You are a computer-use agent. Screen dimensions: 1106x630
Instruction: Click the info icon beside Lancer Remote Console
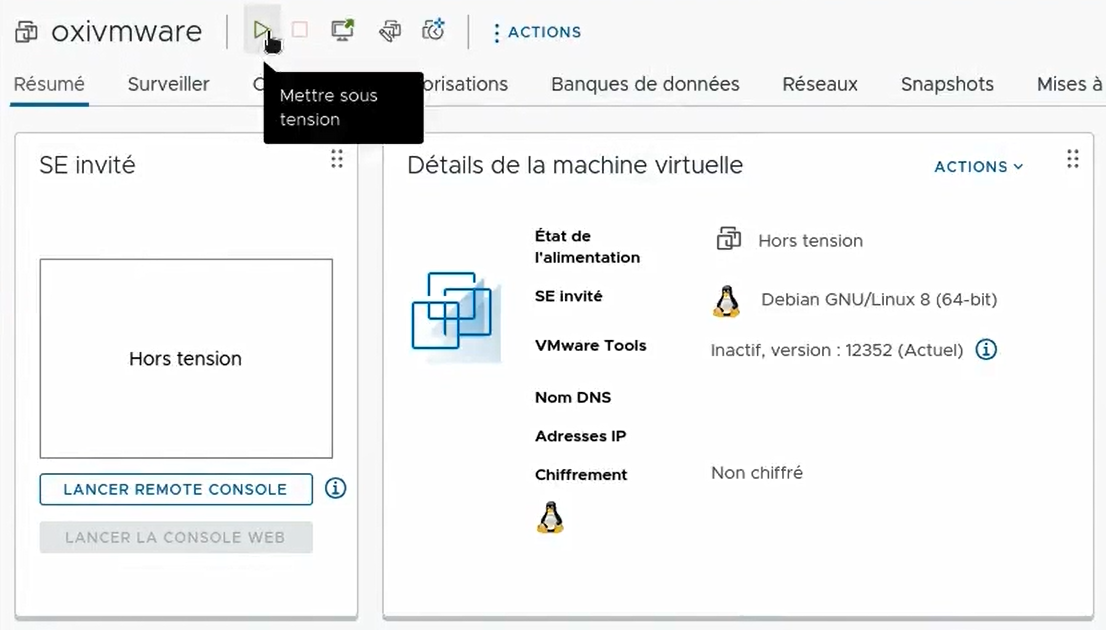[335, 488]
